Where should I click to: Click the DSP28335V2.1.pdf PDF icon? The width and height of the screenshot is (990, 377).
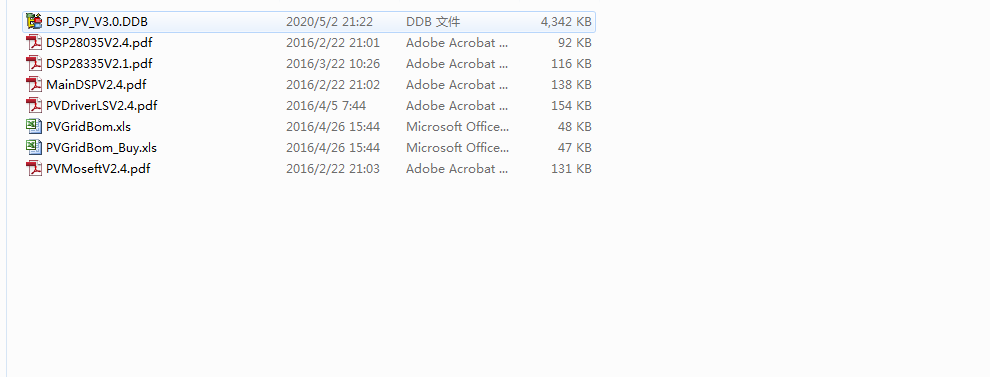(x=34, y=64)
